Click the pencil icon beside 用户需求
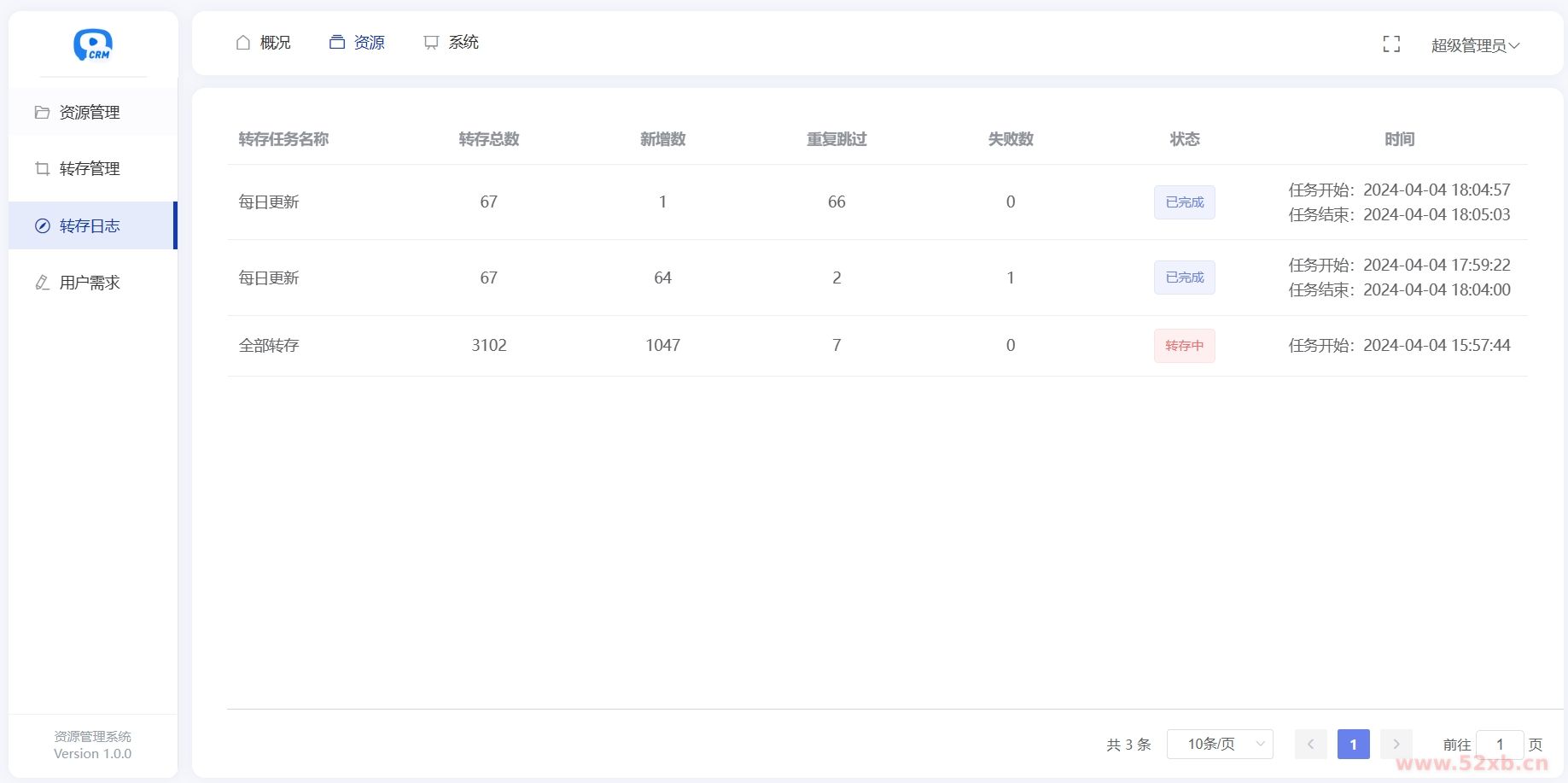 pyautogui.click(x=42, y=283)
